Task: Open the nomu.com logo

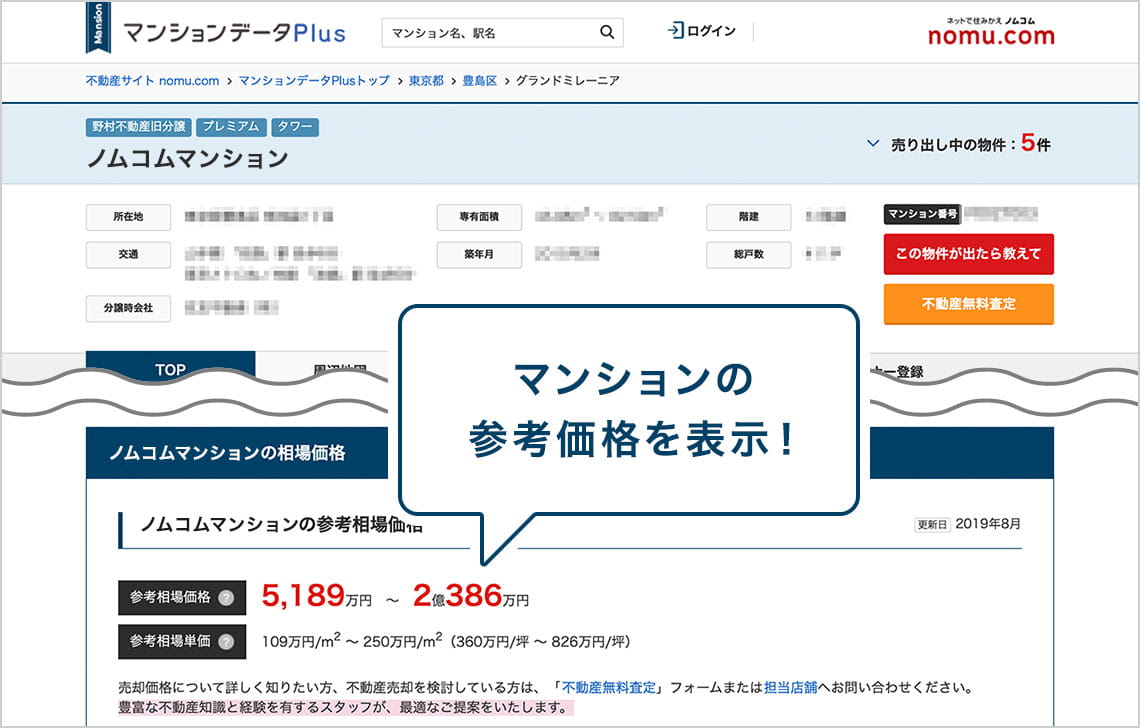Action: [x=991, y=32]
